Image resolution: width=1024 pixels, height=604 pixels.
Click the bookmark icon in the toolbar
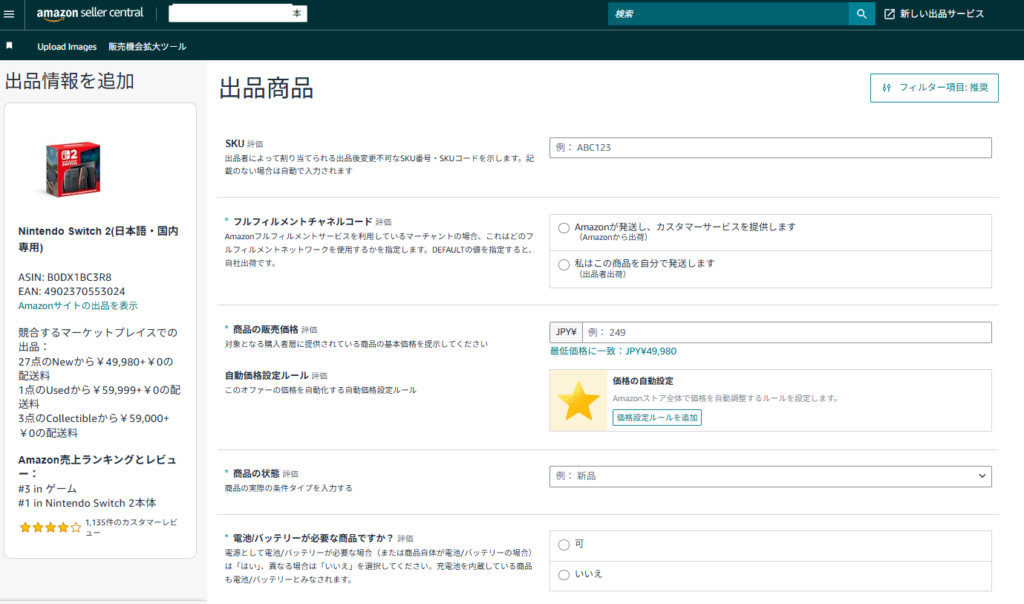tap(10, 46)
